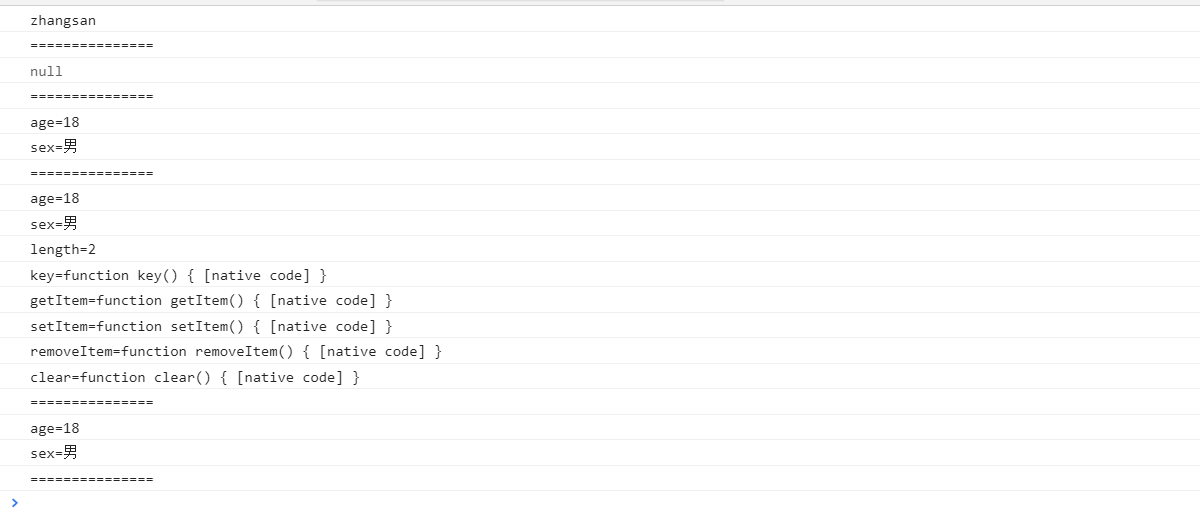This screenshot has width=1200, height=523.
Task: Select the 'age=18' line above 'length=2'
Action: (54, 198)
